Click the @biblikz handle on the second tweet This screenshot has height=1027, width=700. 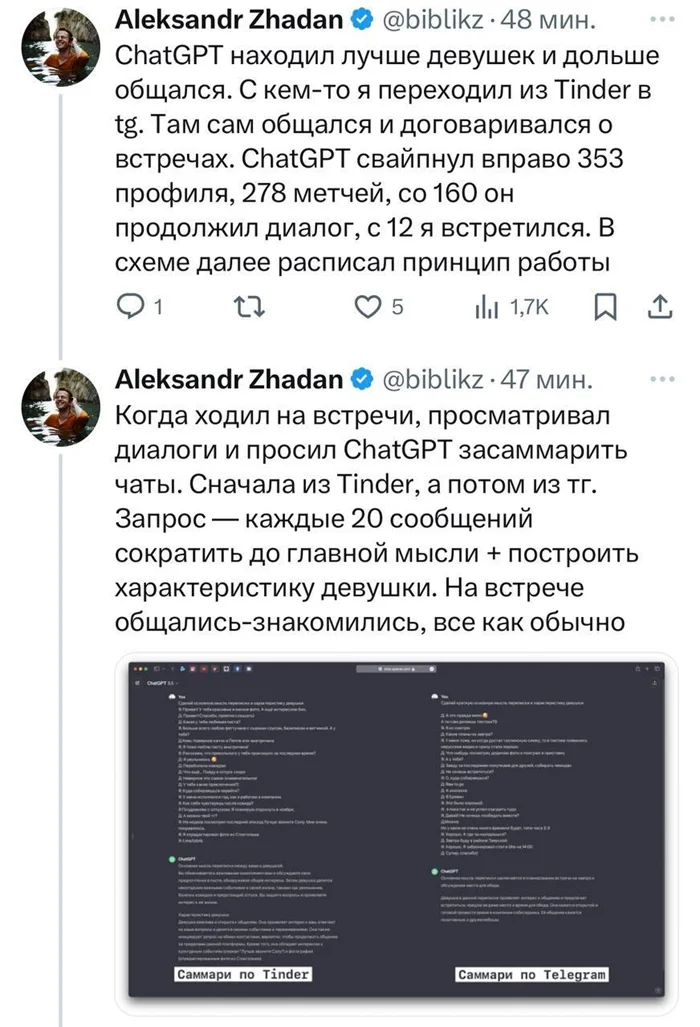[436, 380]
